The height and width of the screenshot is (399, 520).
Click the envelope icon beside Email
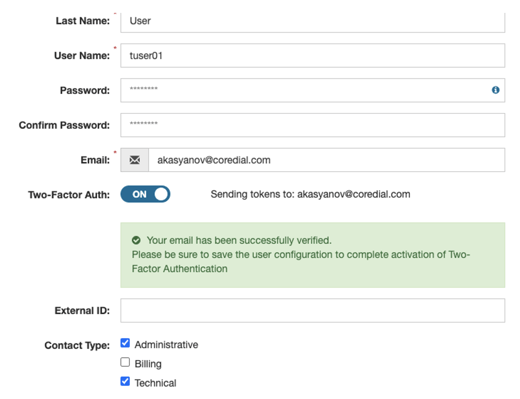click(135, 160)
